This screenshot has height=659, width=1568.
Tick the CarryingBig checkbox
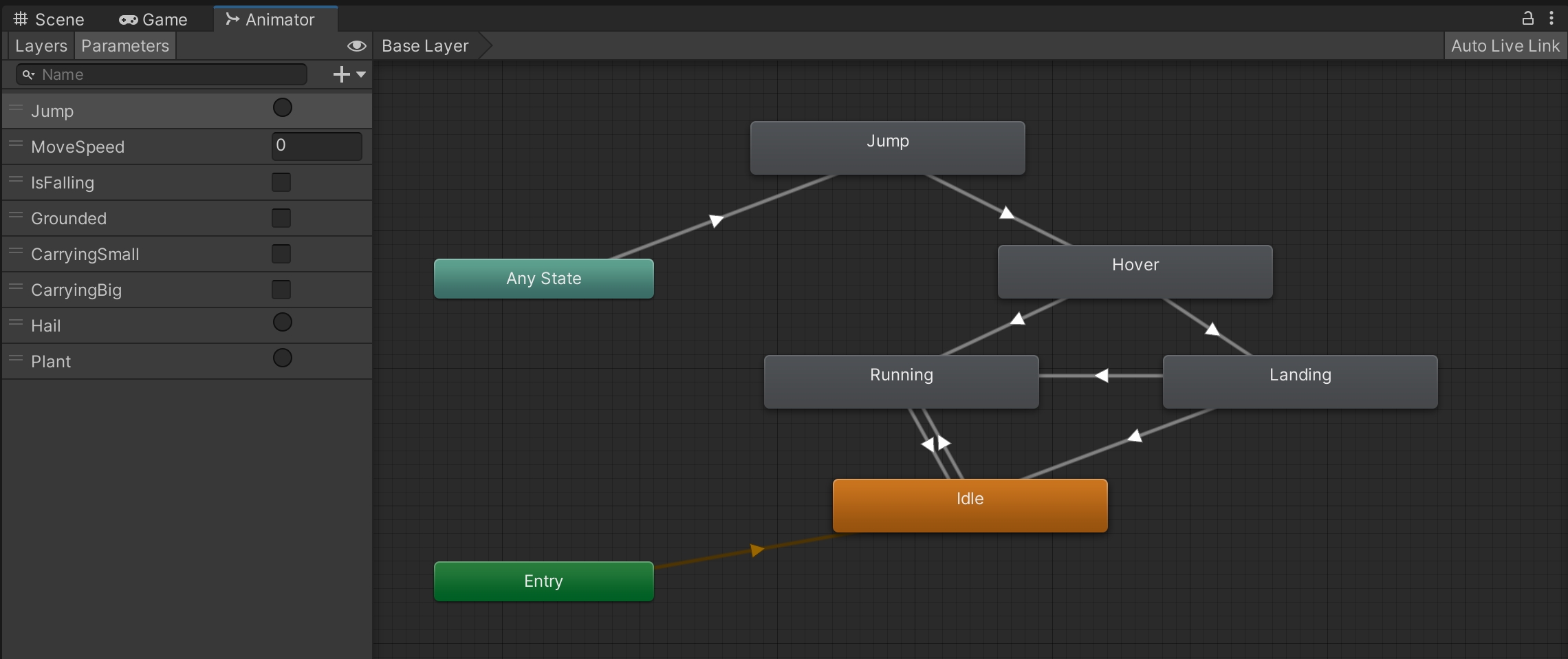[x=281, y=290]
